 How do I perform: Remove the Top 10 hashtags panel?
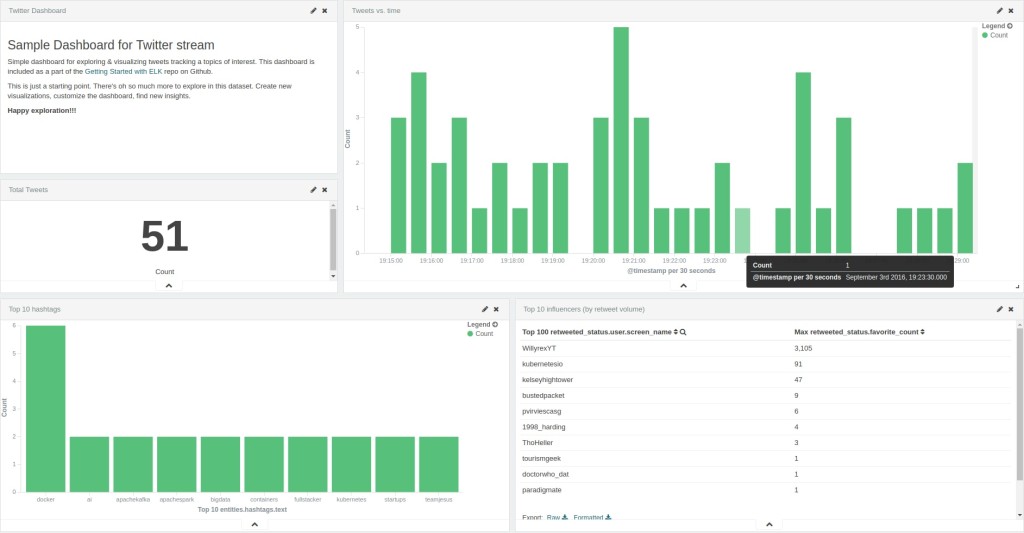tap(496, 309)
